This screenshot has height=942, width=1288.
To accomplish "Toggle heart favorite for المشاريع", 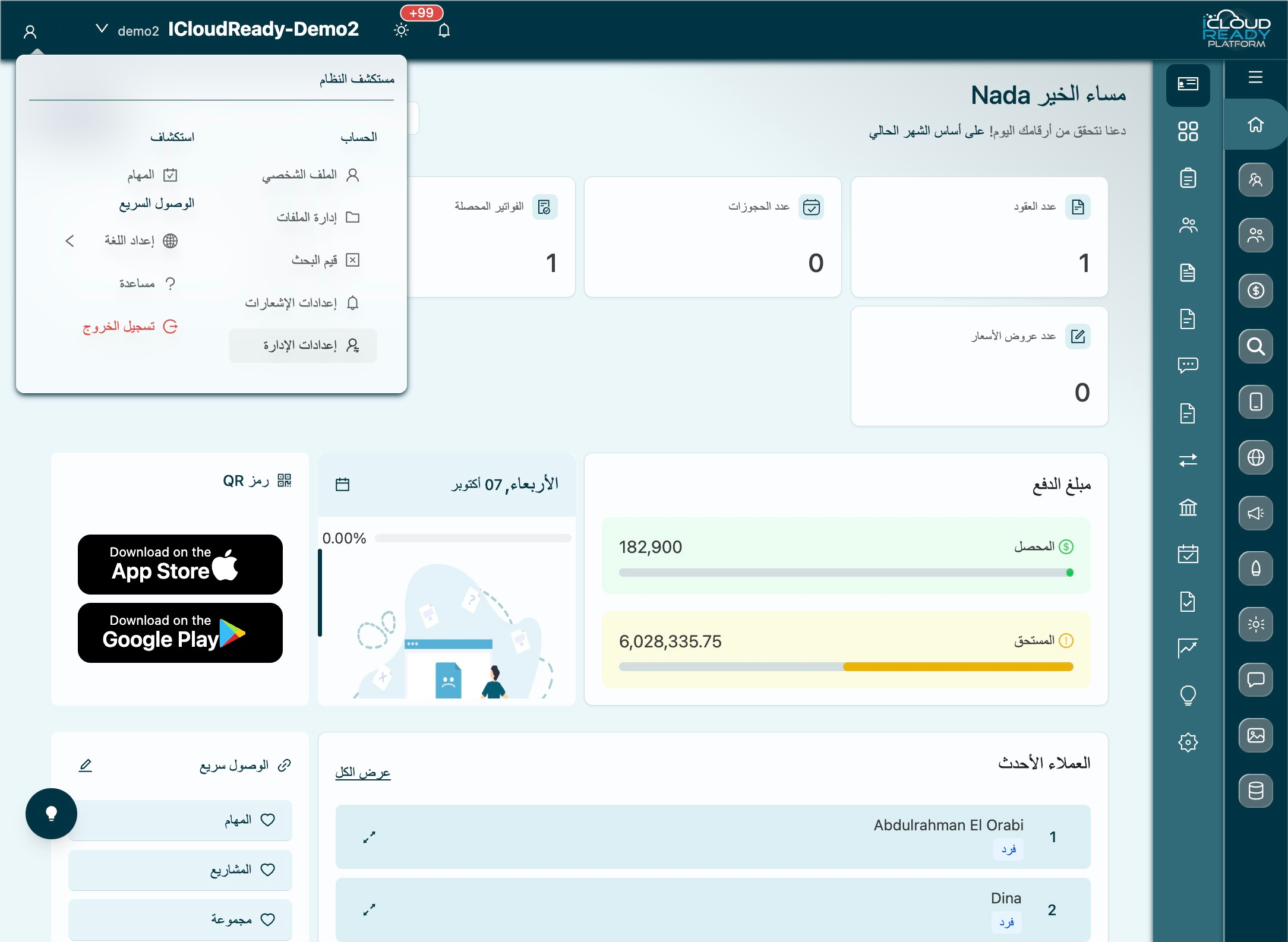I will pyautogui.click(x=268, y=870).
